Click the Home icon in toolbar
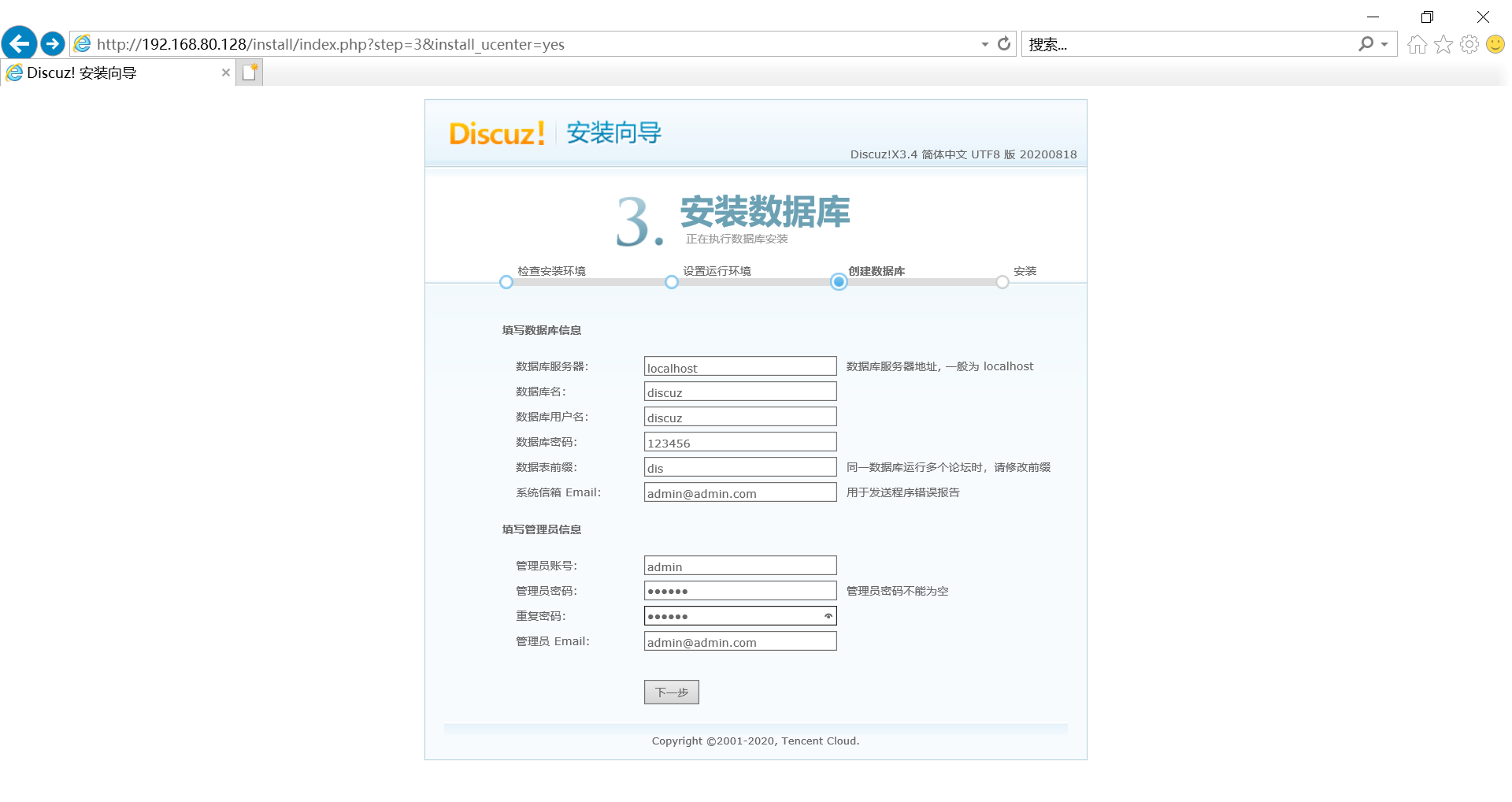Viewport: 1512px width, 802px height. click(x=1417, y=44)
